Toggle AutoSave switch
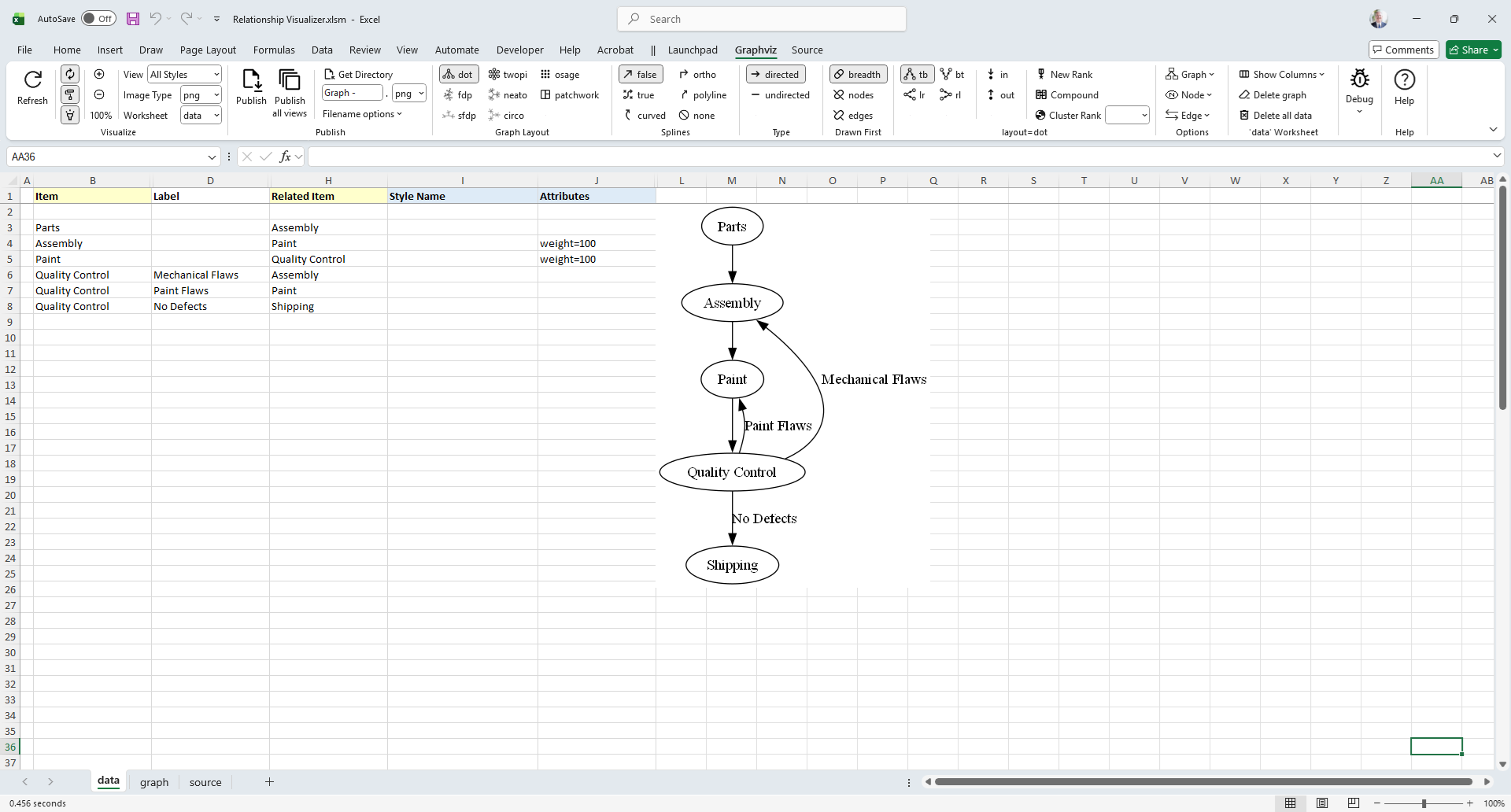This screenshot has width=1511, height=812. (x=98, y=19)
